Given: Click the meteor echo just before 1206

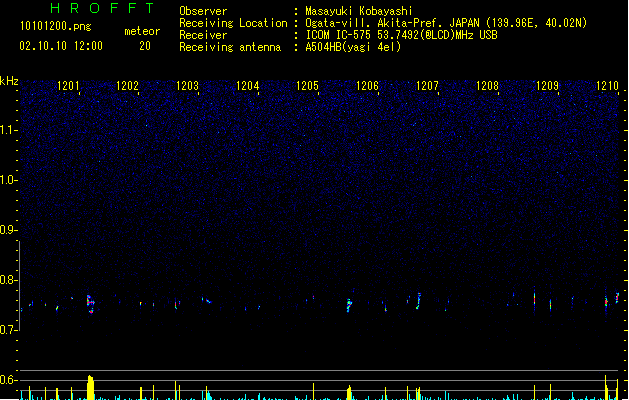Looking at the screenshot, I should pos(349,305).
